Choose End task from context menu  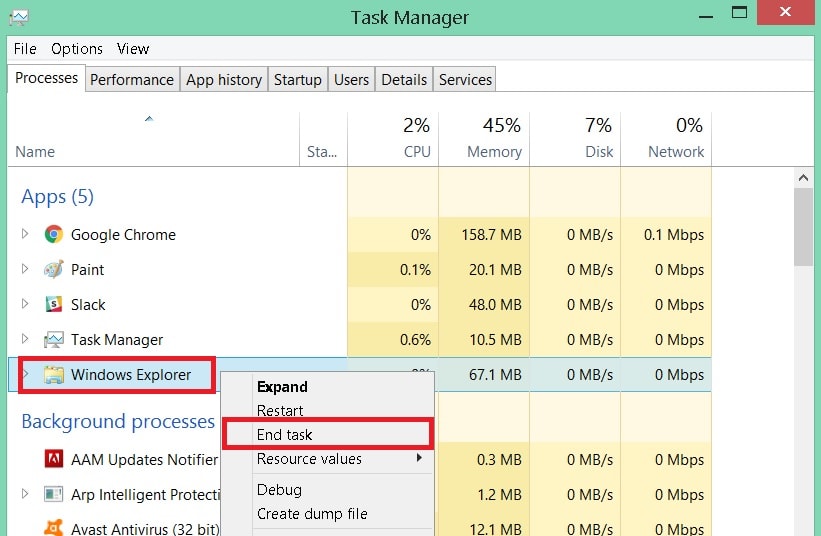(x=285, y=435)
